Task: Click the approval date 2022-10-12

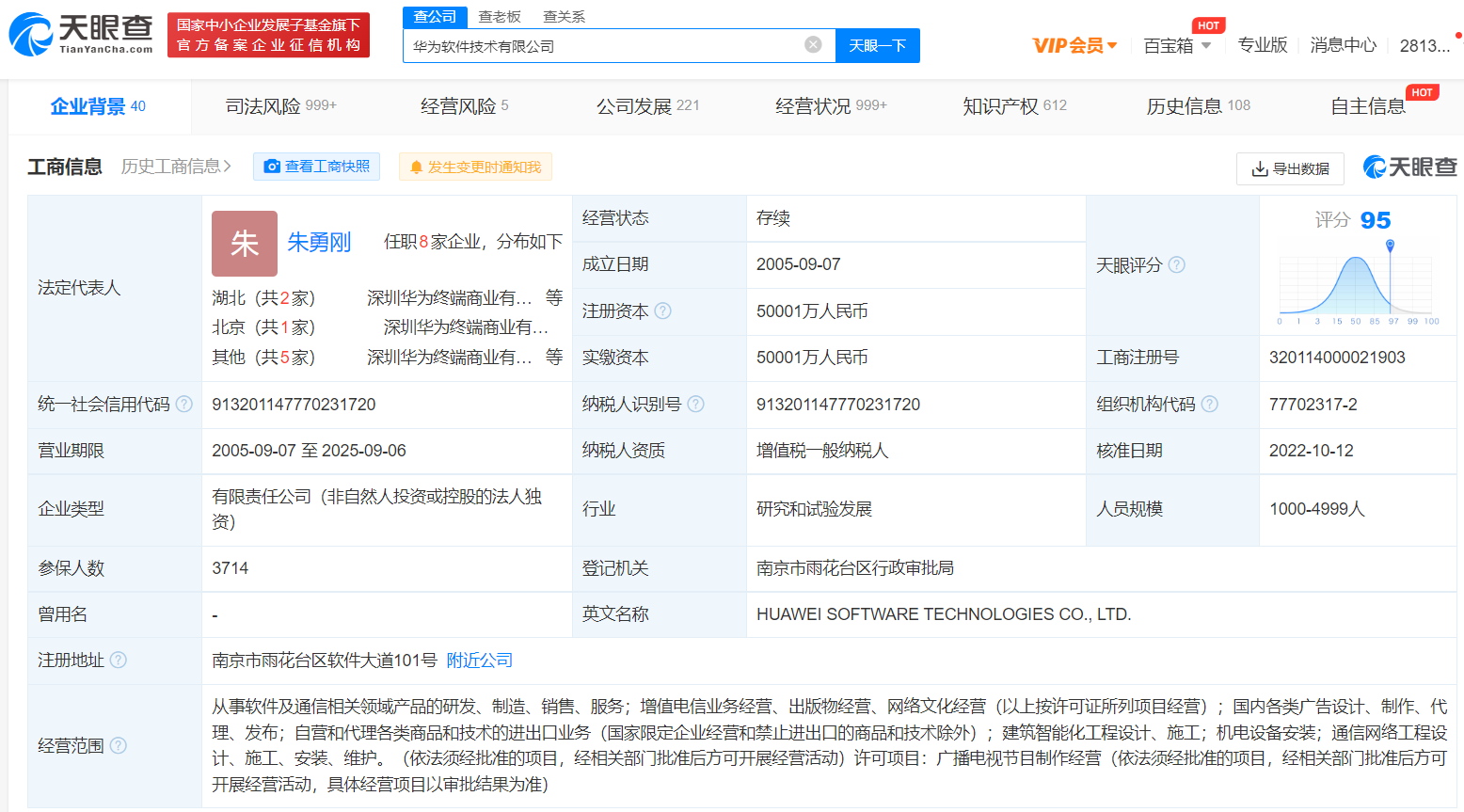Action: [x=1312, y=451]
